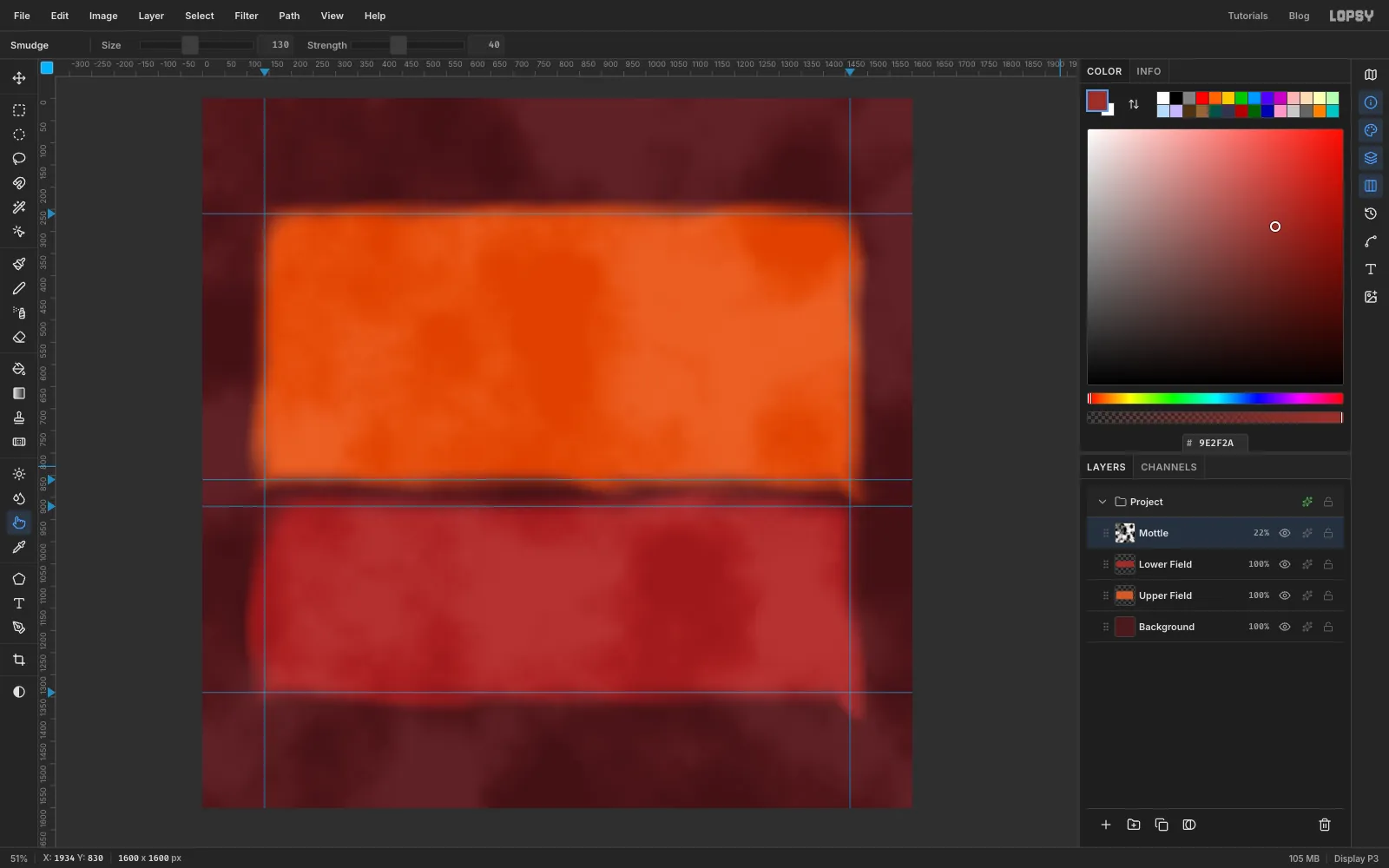Select the Upper Field layer row
Viewport: 1389px width, 868px height.
(1215, 595)
